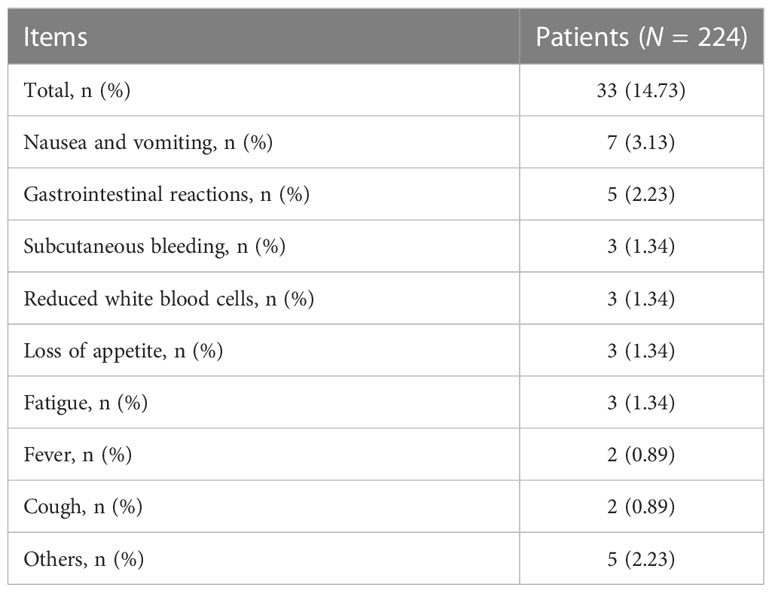Select the Fatigue, n (%) label
Image resolution: width=772 pixels, height=593 pixels.
point(86,403)
